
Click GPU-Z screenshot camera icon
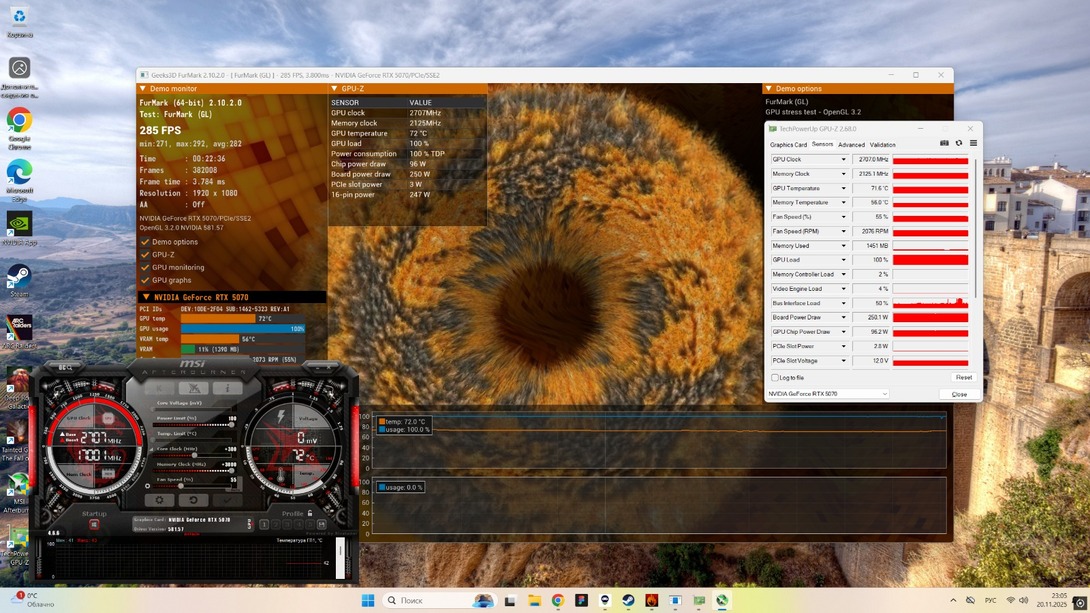tap(944, 143)
